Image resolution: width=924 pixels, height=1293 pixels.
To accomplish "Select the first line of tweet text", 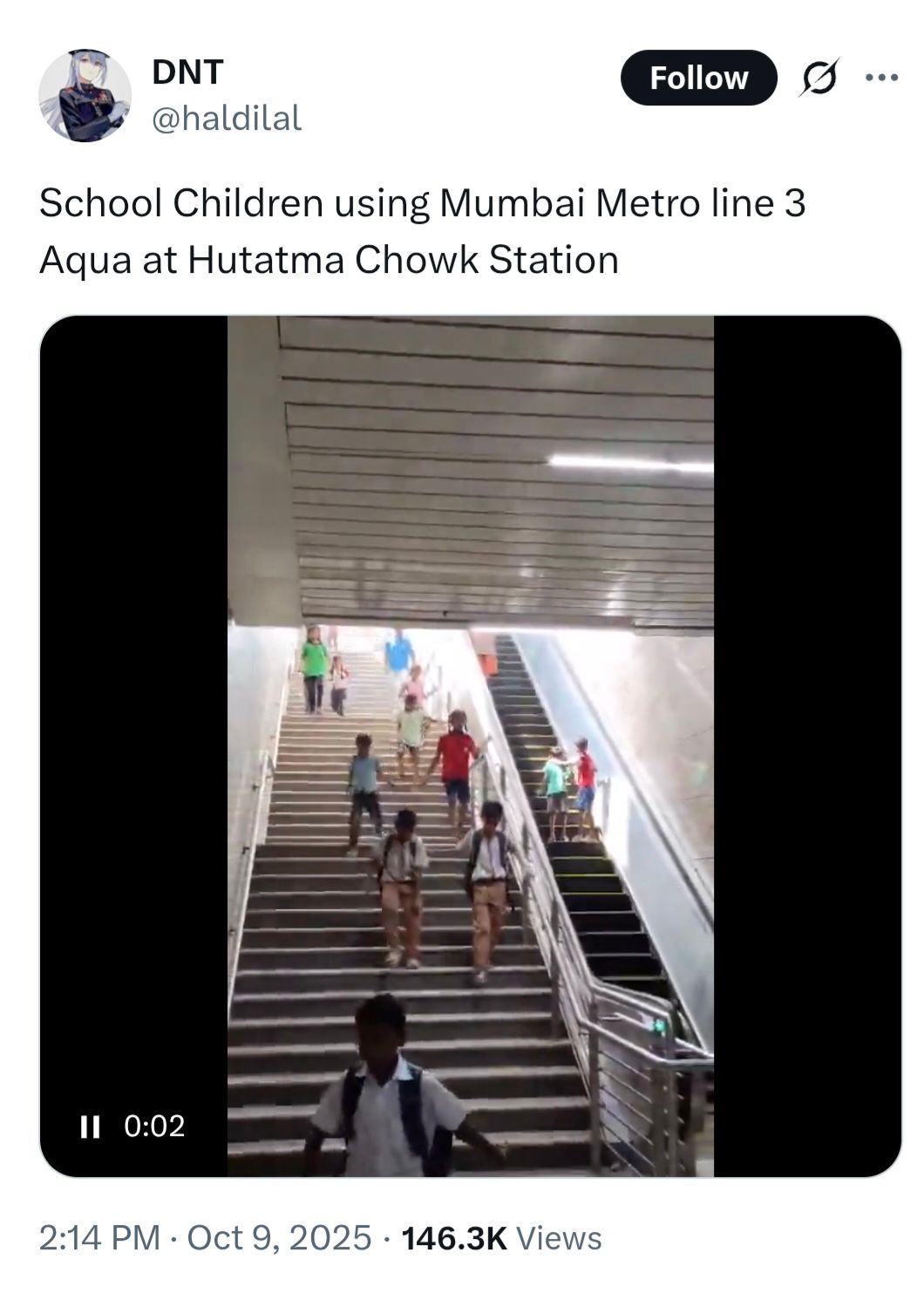I will [422, 203].
